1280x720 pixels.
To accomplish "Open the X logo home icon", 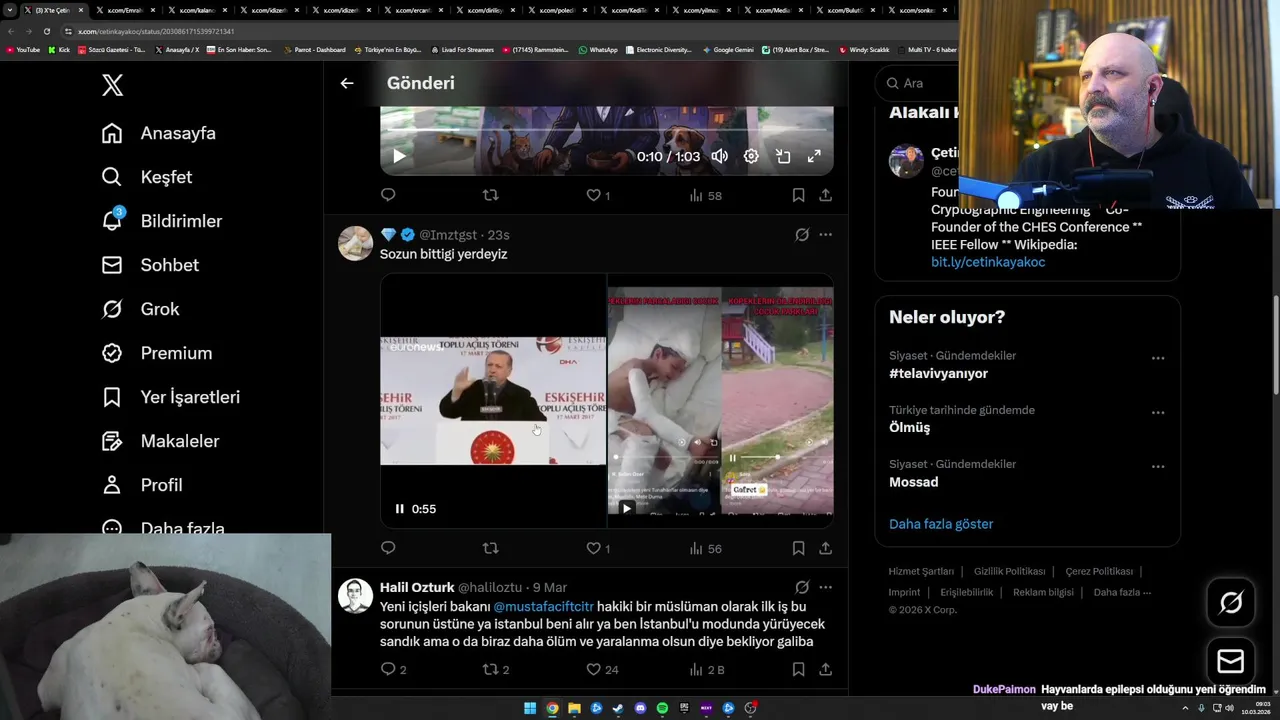I will tap(113, 85).
